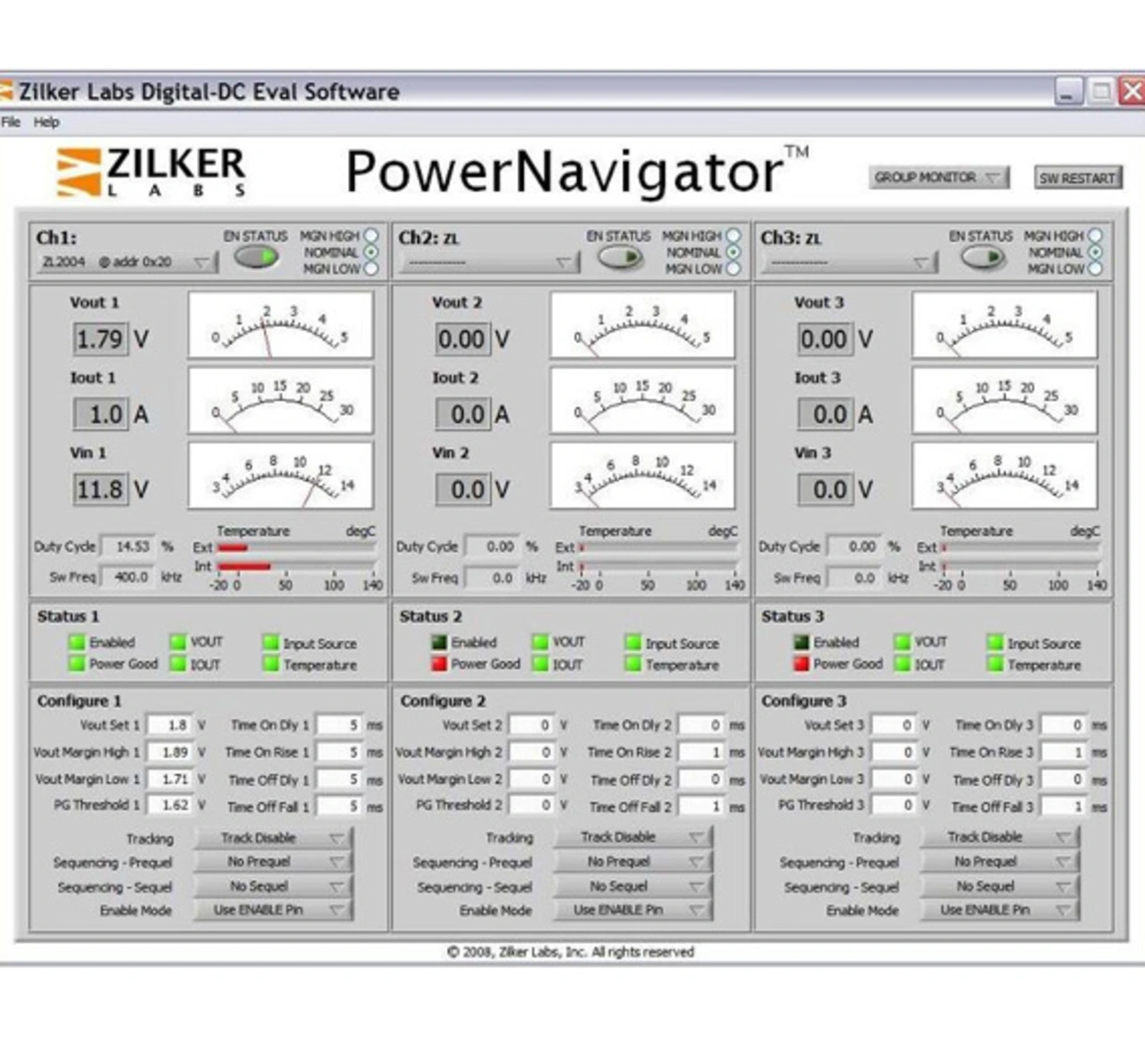Click Status 3 red Power Good indicator

(x=801, y=663)
